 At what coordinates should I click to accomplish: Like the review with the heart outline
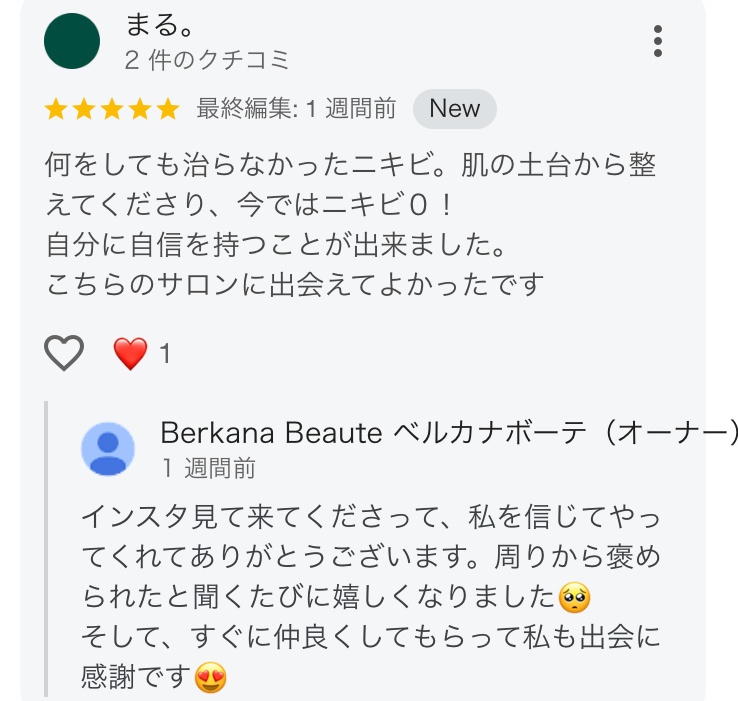pos(65,353)
